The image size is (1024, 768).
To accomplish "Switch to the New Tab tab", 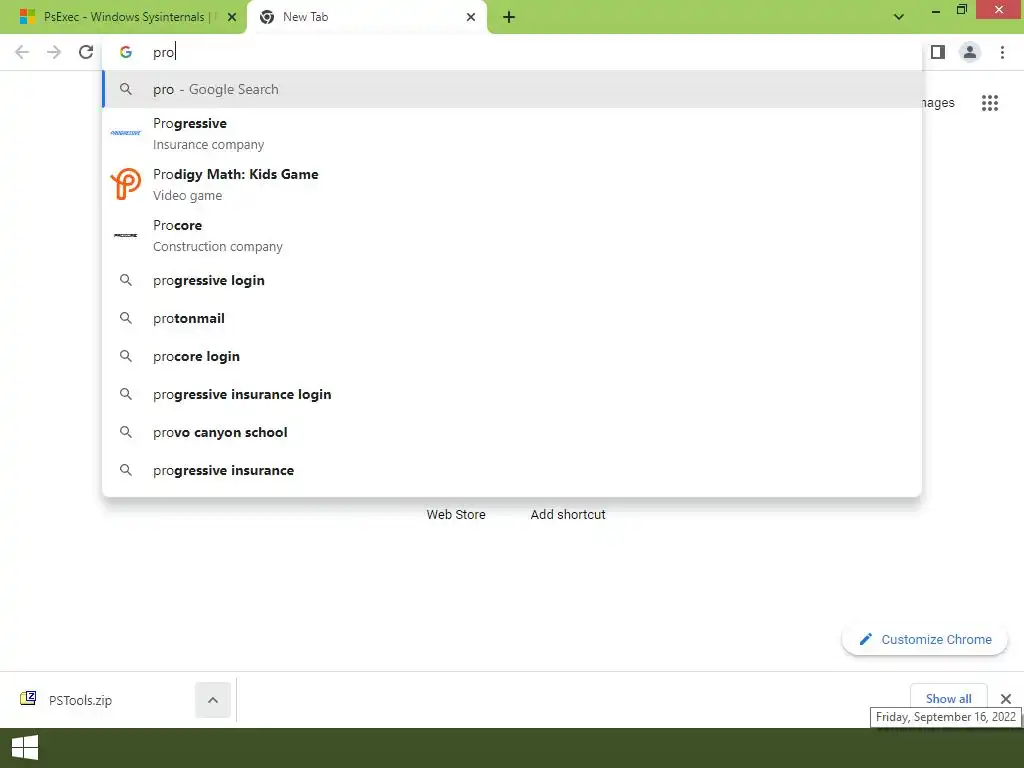I will point(366,17).
